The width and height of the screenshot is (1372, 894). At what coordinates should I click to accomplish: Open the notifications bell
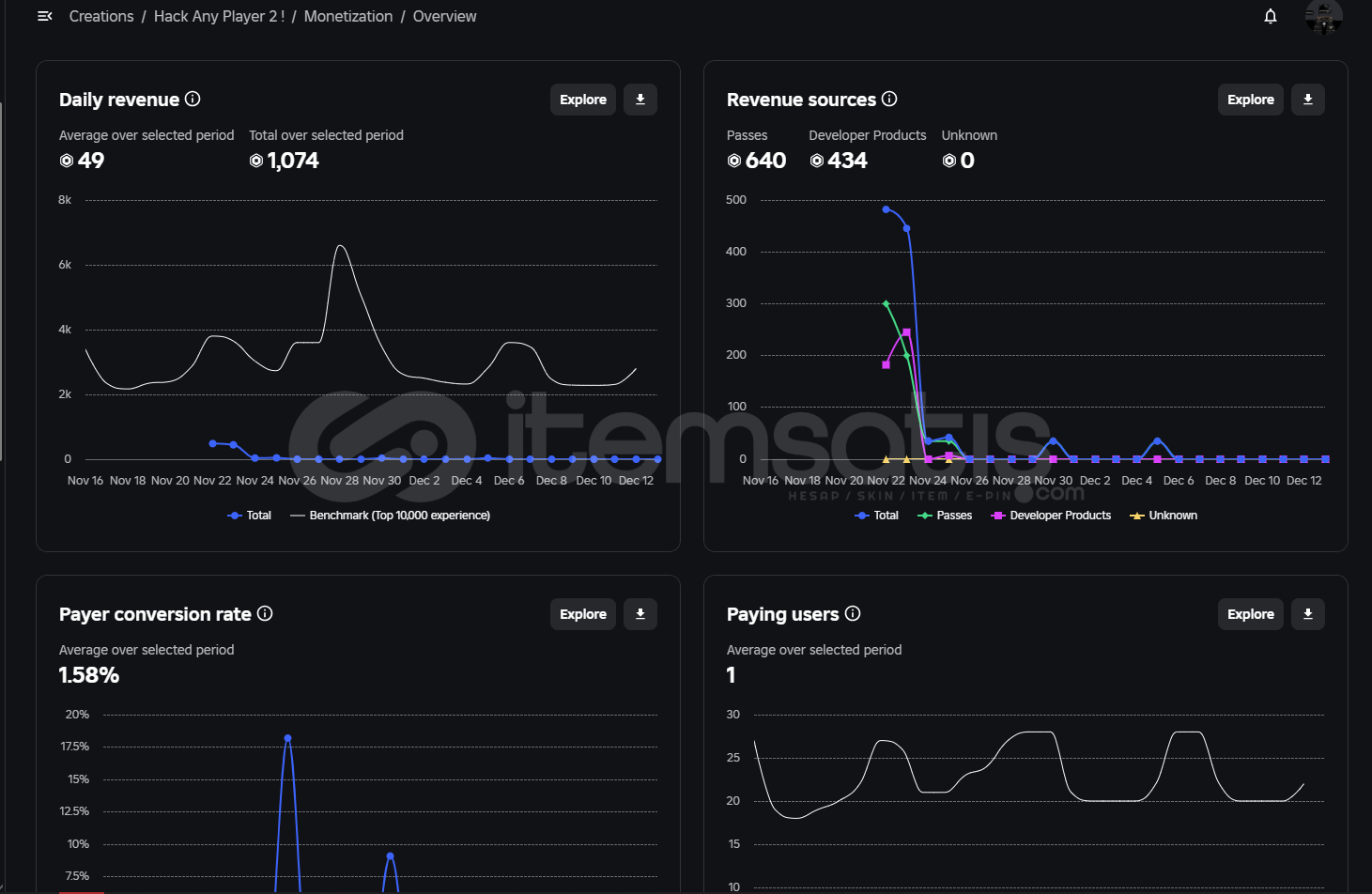pos(1270,16)
